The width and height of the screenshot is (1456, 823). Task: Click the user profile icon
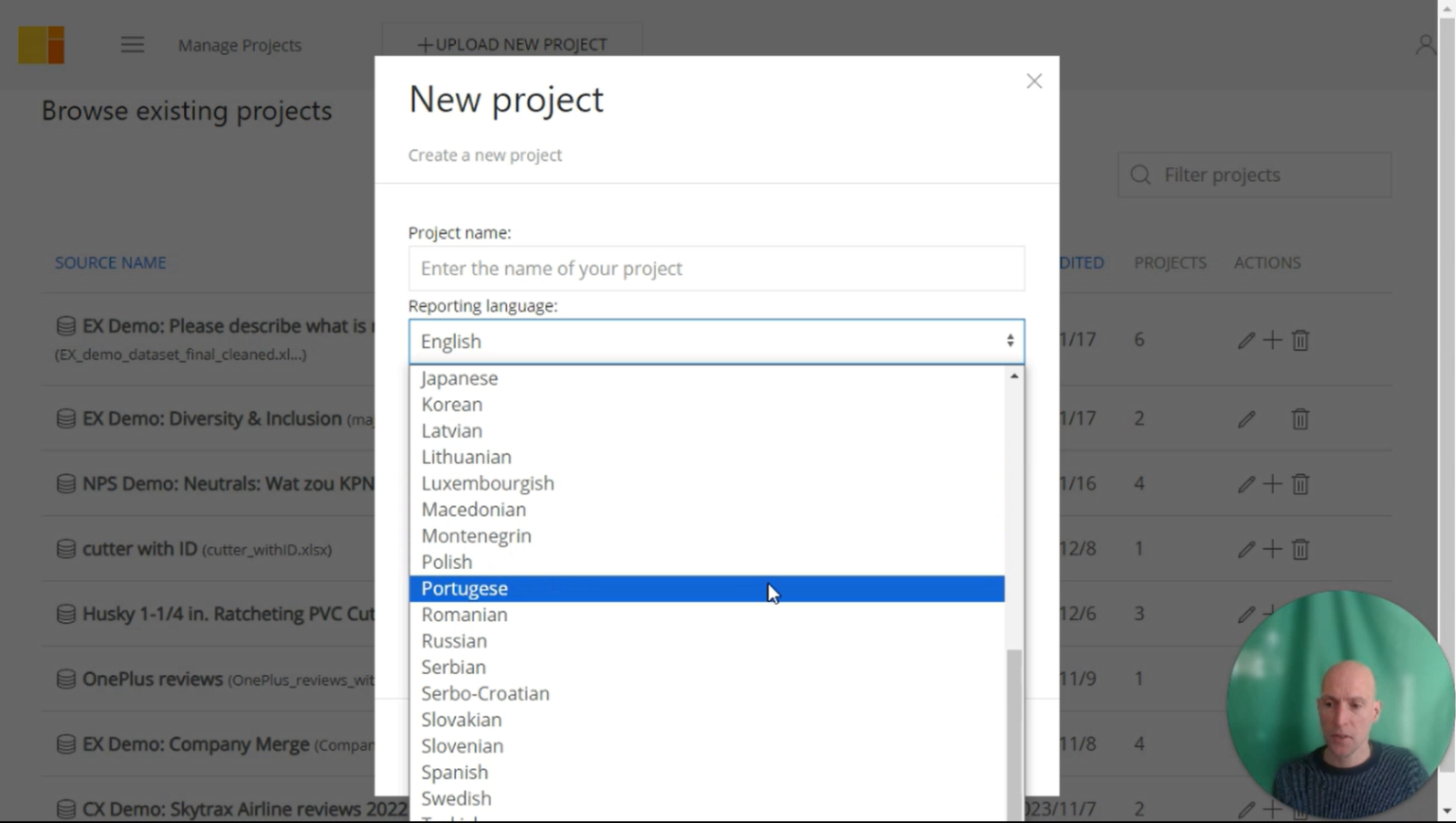point(1425,44)
